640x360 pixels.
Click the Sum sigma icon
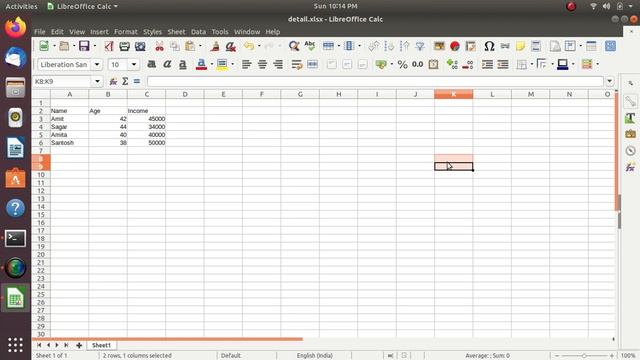125,81
